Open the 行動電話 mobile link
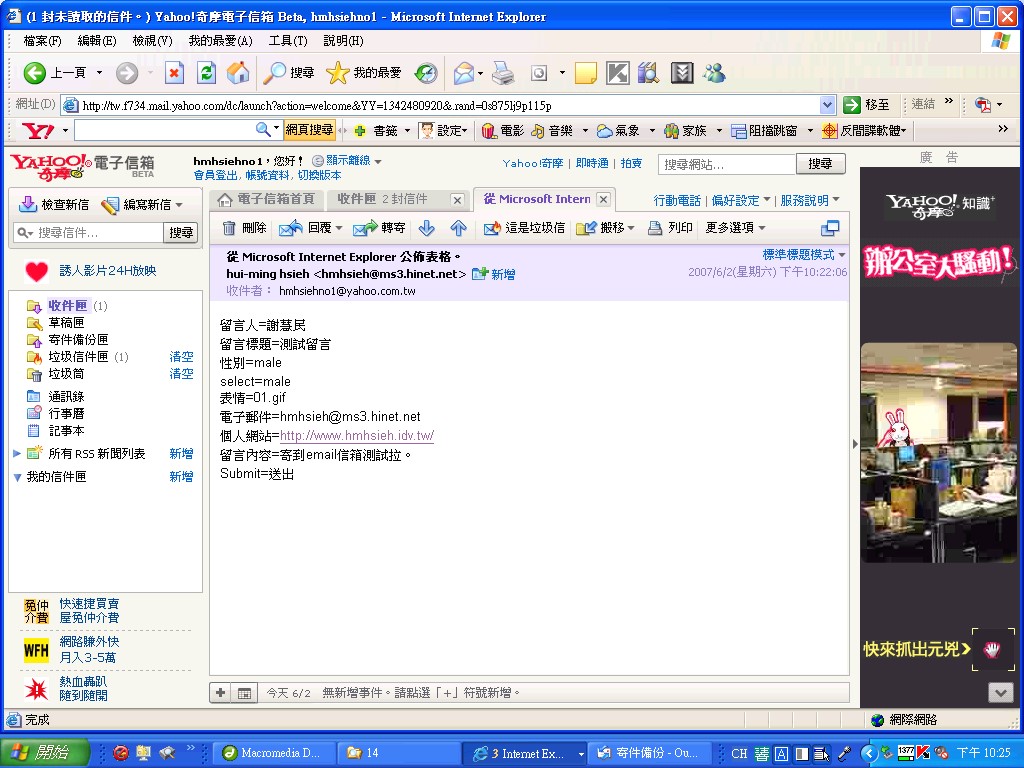 pos(677,200)
